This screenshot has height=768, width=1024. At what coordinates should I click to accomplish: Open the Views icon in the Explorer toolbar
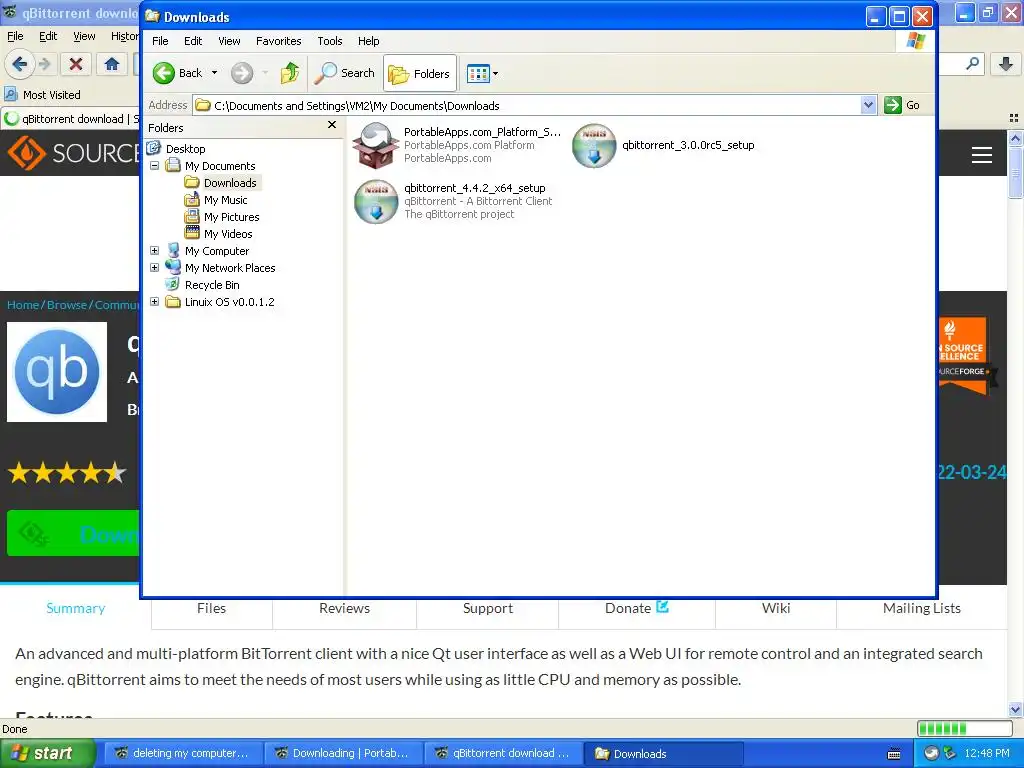478,74
